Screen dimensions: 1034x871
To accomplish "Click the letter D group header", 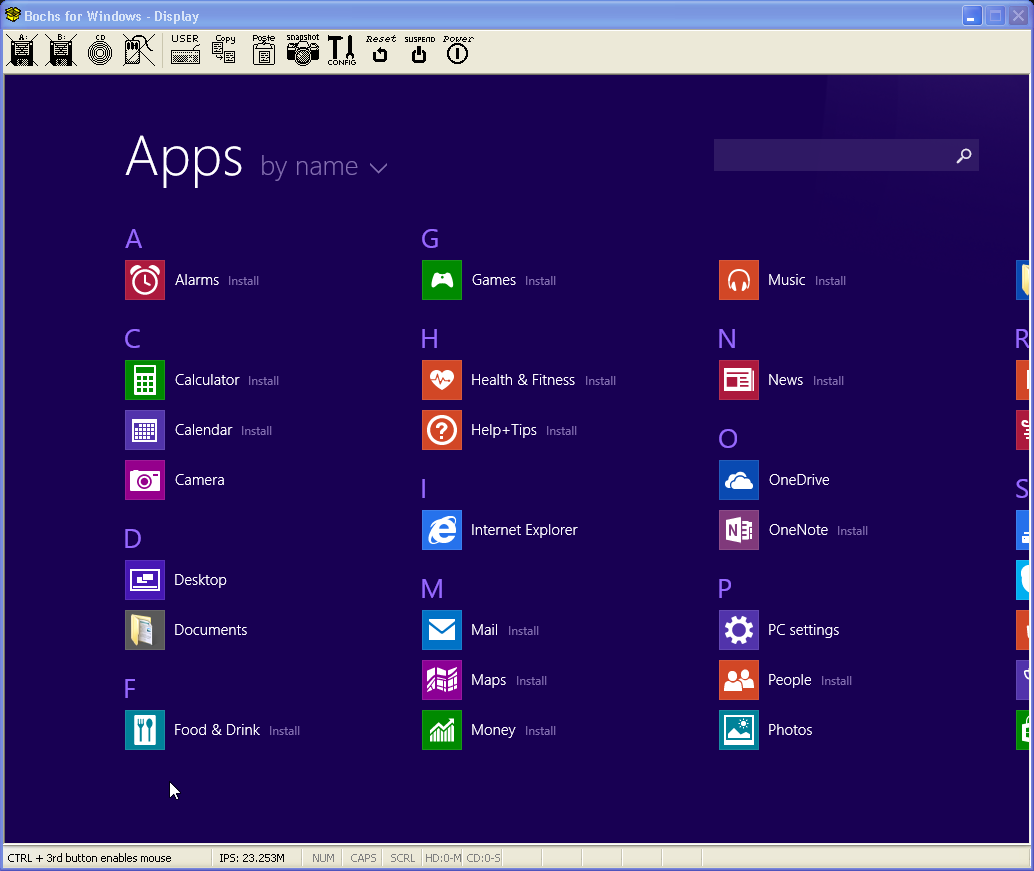I will coord(133,539).
